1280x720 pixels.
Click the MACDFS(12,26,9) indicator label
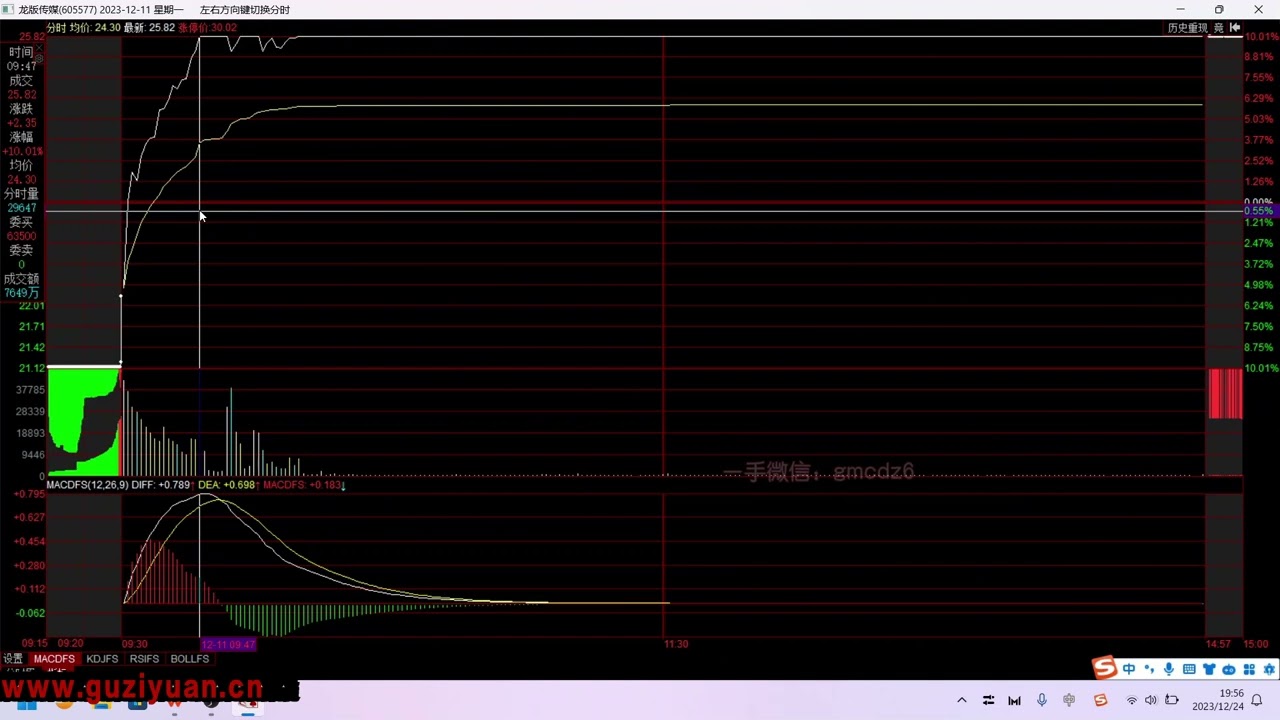(87, 485)
